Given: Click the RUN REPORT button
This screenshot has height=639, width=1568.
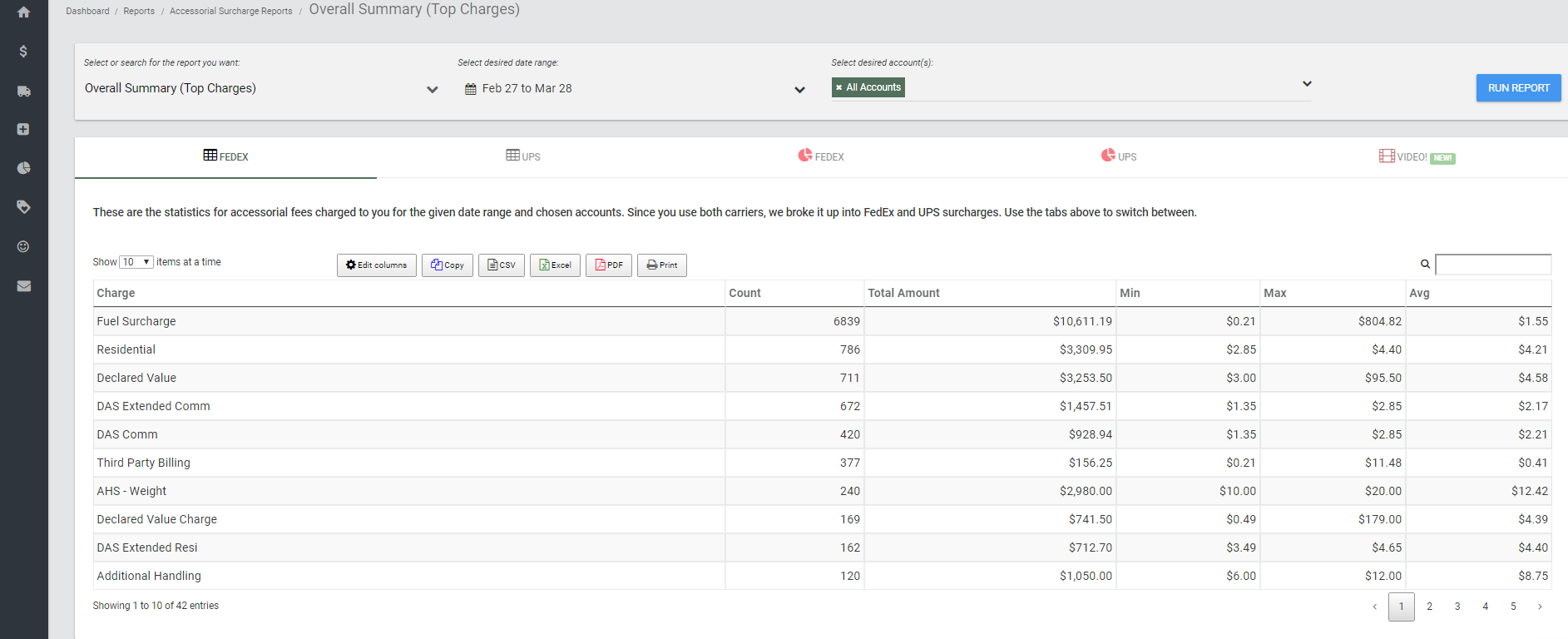Looking at the screenshot, I should click(x=1518, y=88).
